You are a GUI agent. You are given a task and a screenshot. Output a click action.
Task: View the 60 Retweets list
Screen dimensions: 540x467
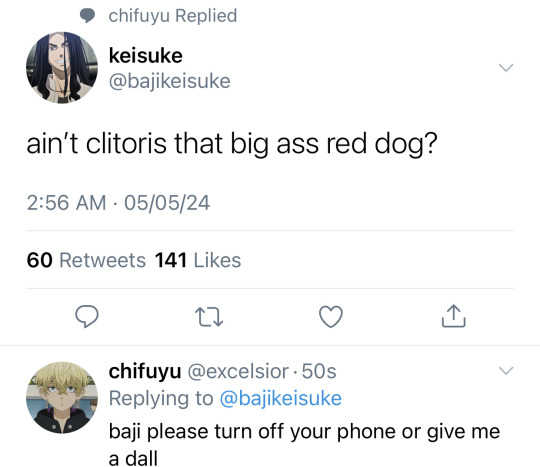click(x=86, y=260)
